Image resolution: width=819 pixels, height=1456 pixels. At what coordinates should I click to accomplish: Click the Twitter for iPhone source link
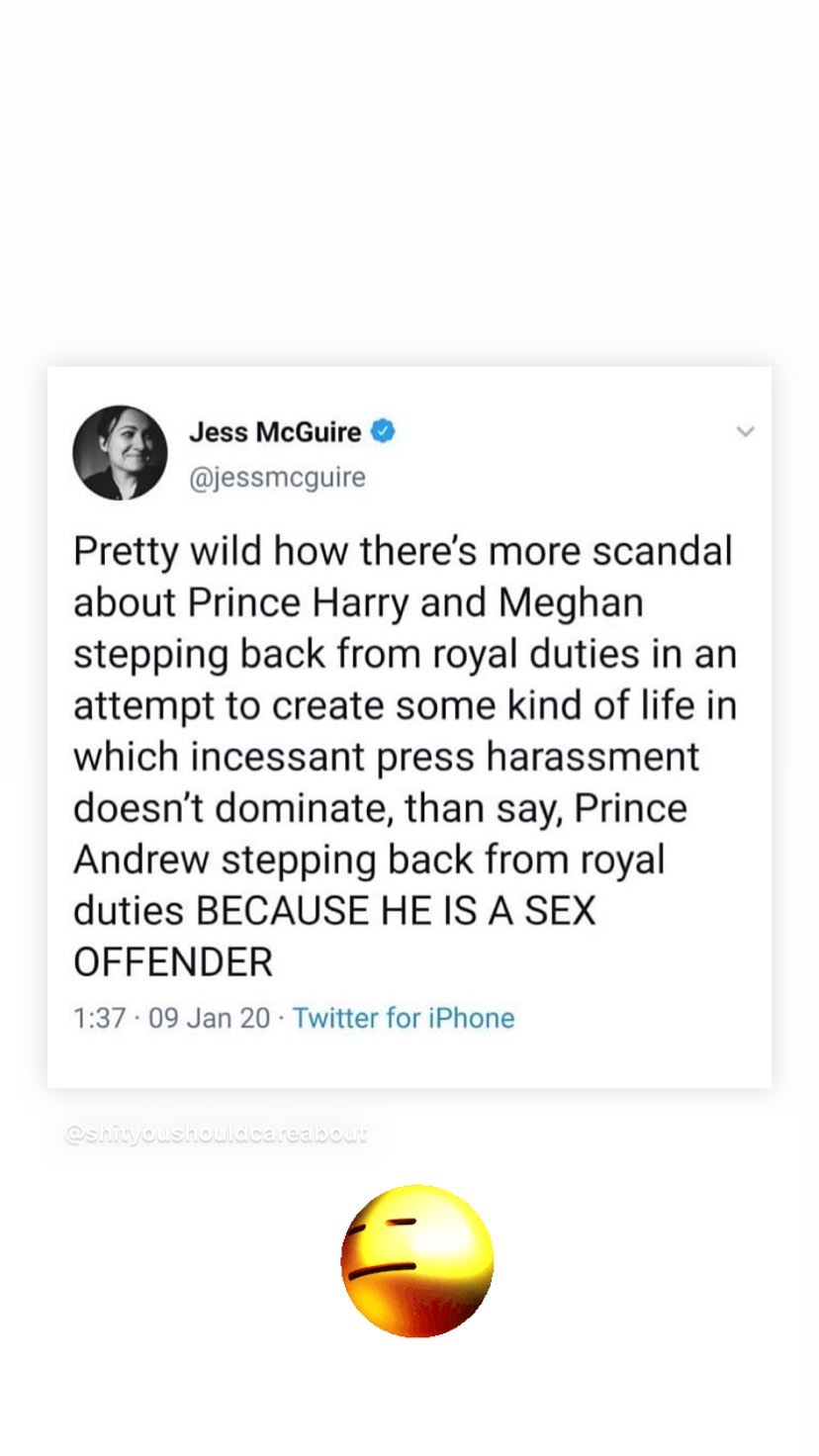tap(404, 1018)
